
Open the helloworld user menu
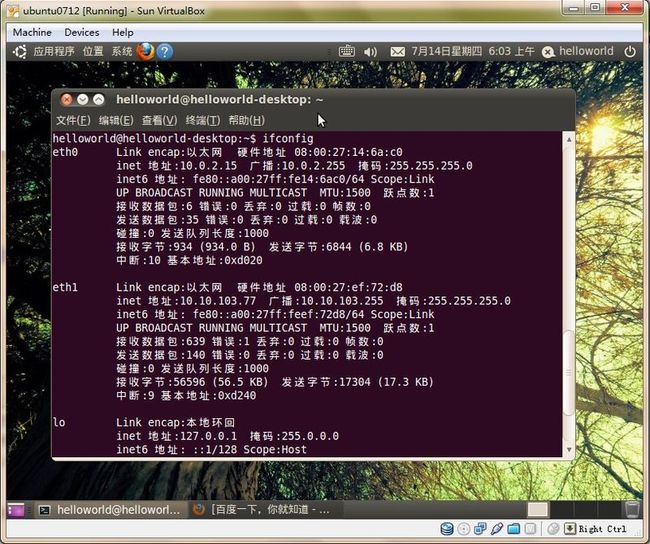click(586, 51)
